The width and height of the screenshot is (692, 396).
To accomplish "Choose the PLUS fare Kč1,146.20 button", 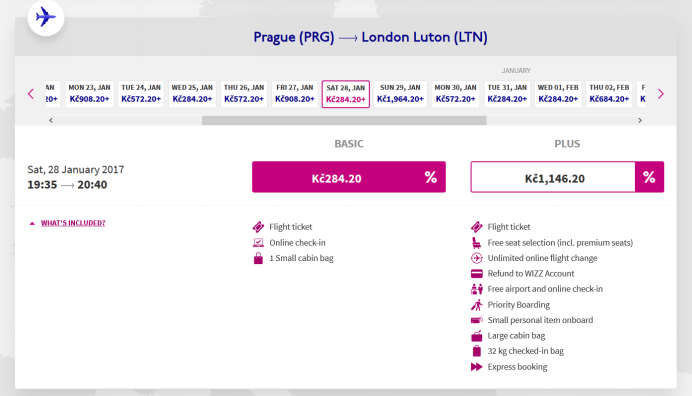I will tap(553, 177).
